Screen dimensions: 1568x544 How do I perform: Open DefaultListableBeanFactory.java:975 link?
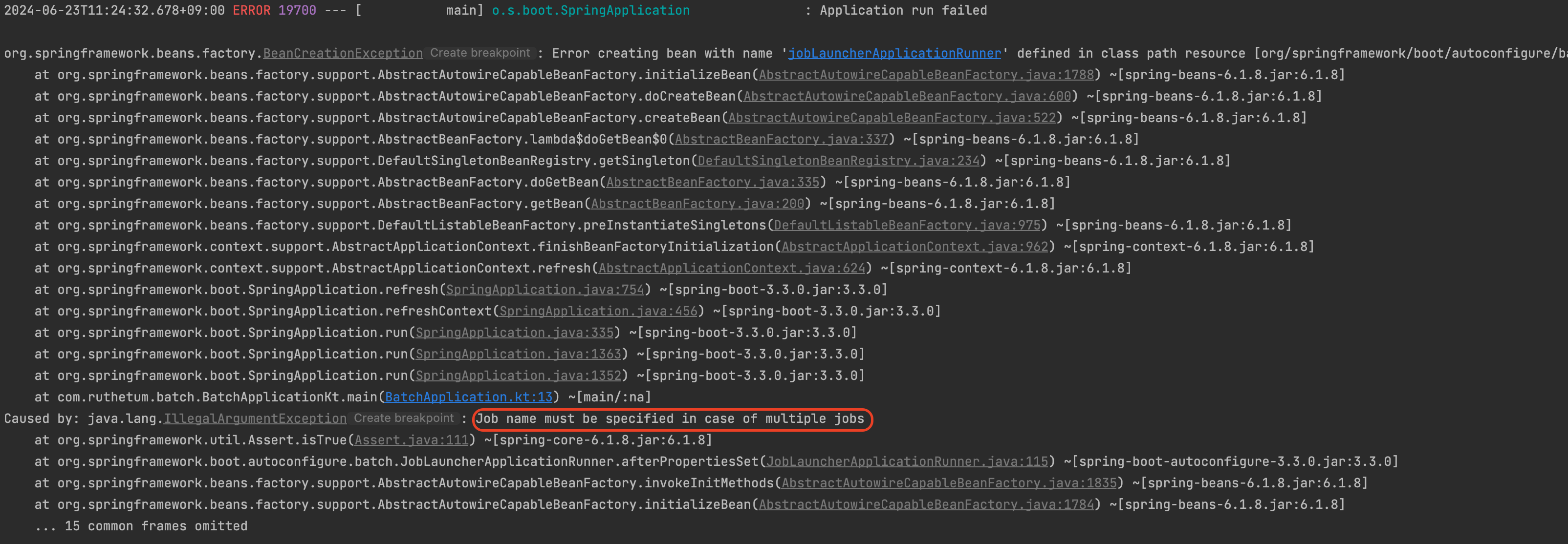tap(907, 225)
